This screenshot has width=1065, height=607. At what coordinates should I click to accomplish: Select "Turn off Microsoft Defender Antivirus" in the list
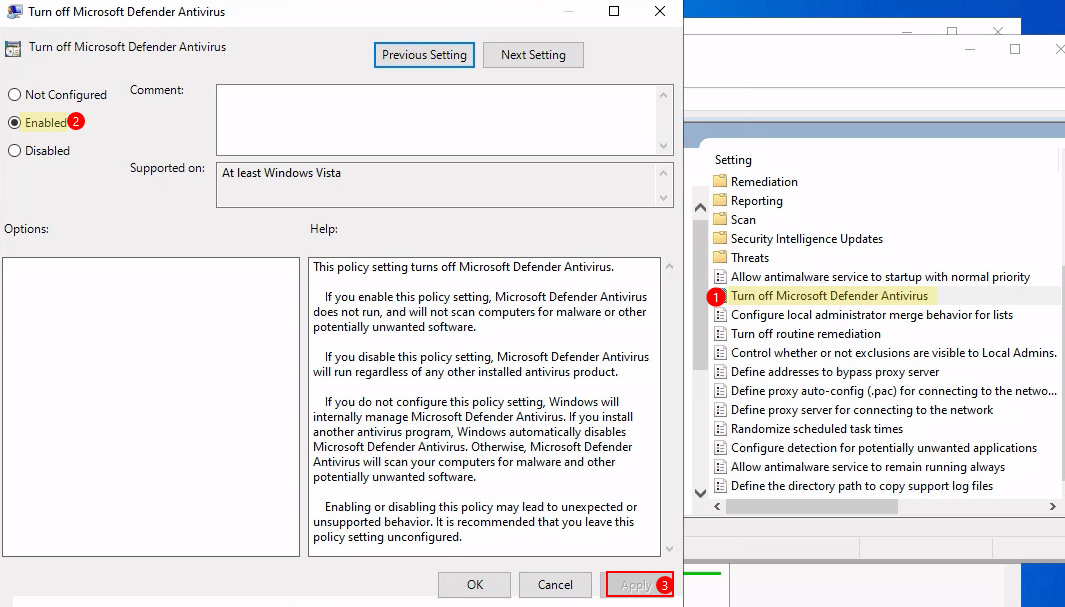[x=829, y=296]
